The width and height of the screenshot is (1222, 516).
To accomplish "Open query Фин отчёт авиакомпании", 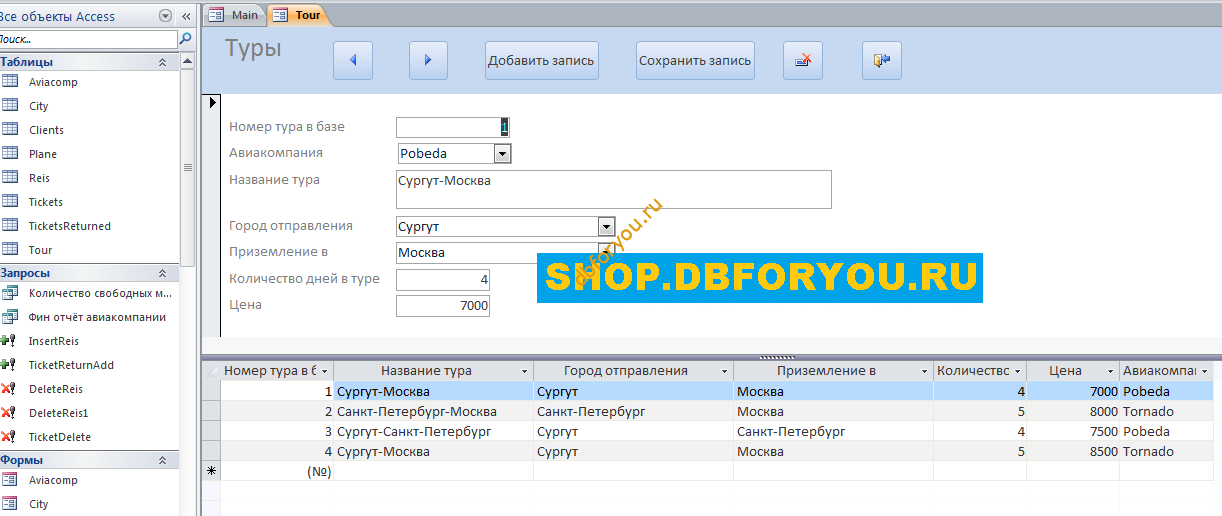I will point(97,317).
